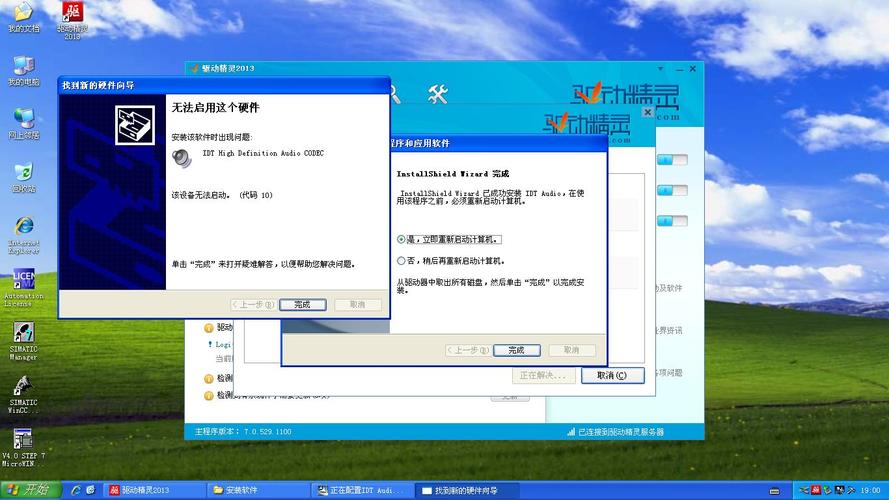Close the 驱动精灵 inner popup with X
Image resolution: width=889 pixels, height=500 pixels.
[x=647, y=112]
